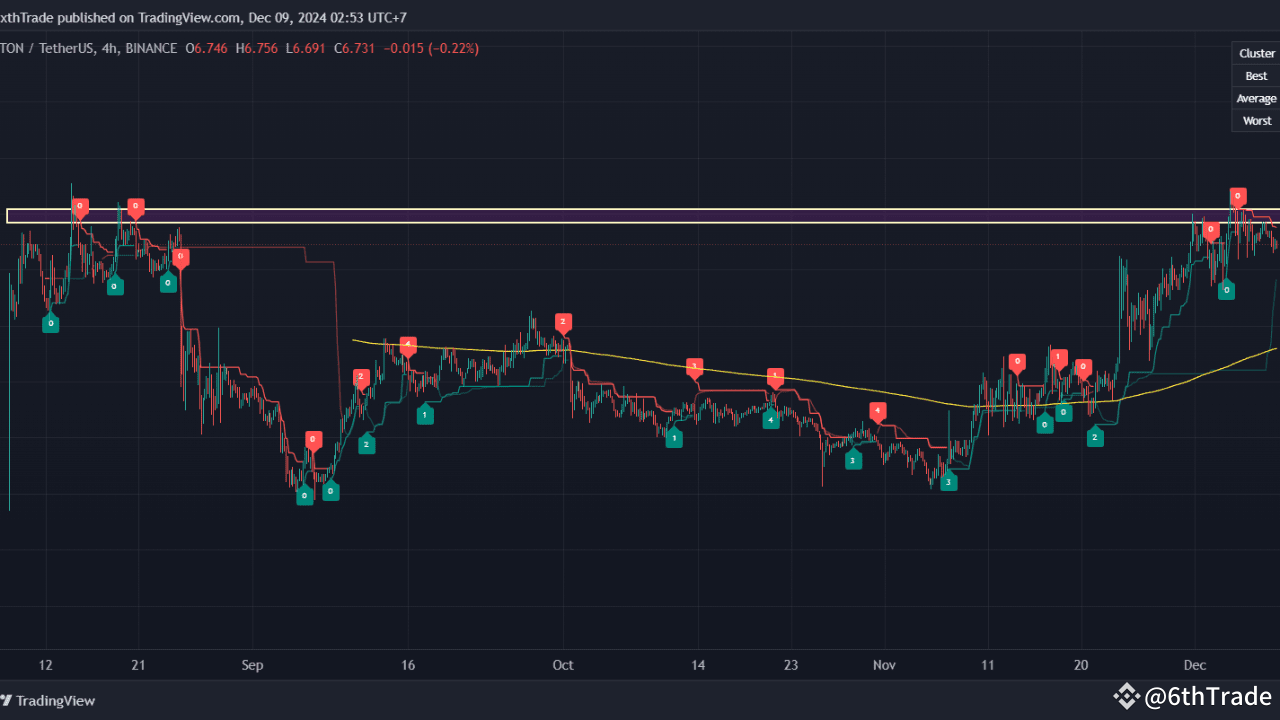Viewport: 1280px width, 720px height.
Task: Select the red sell signal marker above December peak
Action: (x=1237, y=197)
